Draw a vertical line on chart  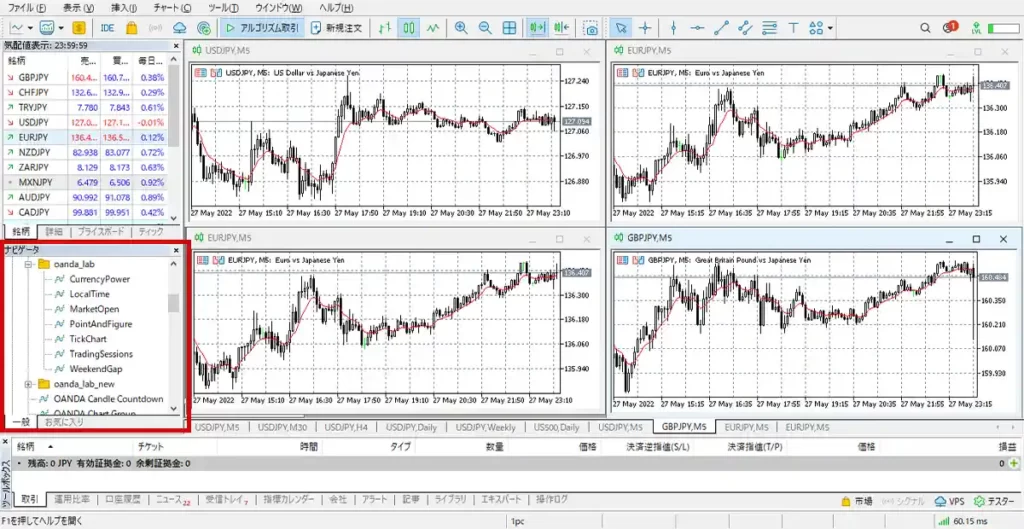point(673,28)
